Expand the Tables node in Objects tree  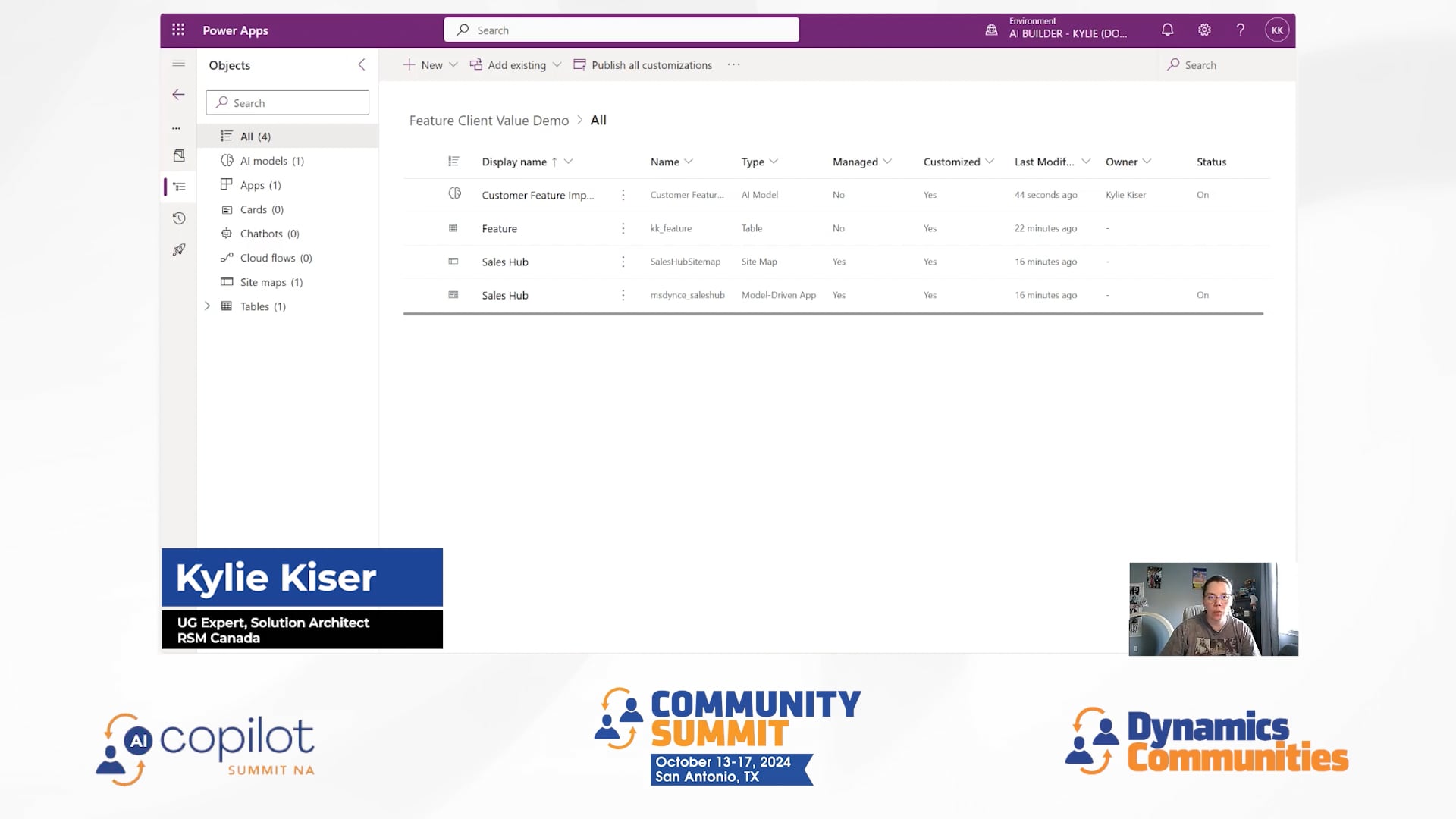[207, 306]
